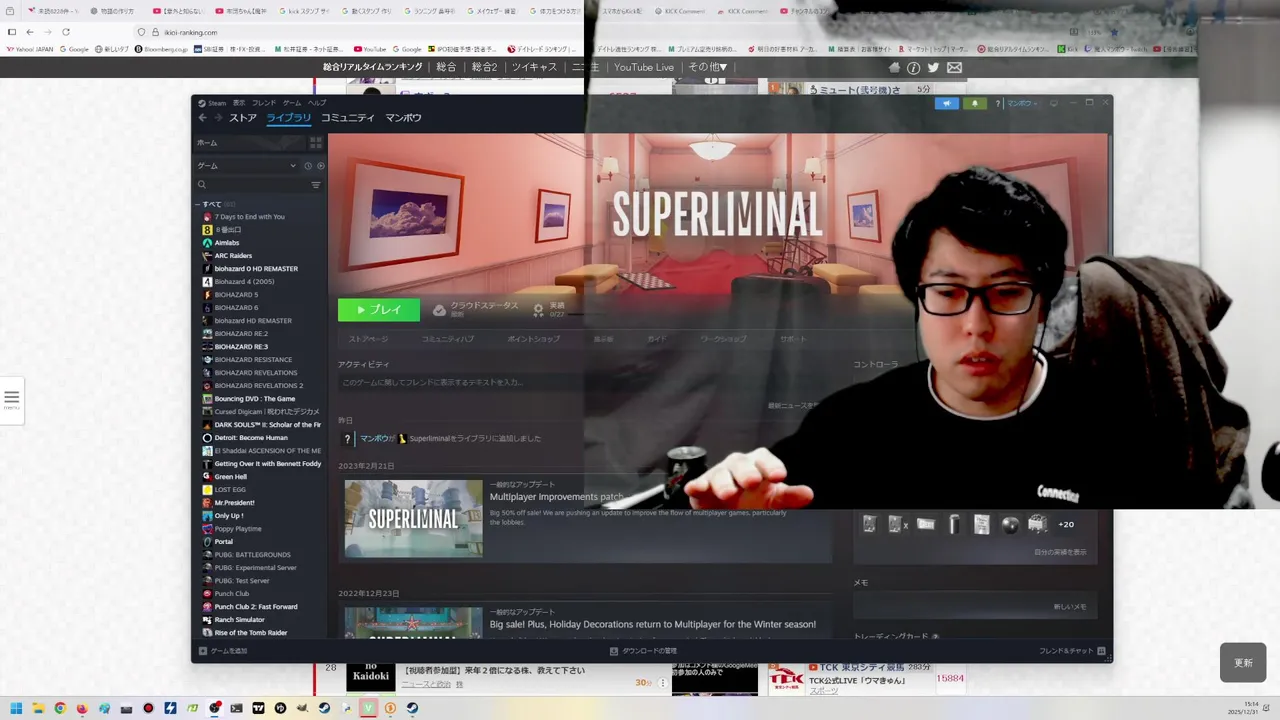The height and width of the screenshot is (720, 1280).
Task: Click the home icon on ikioi-ranking page
Action: 894,67
